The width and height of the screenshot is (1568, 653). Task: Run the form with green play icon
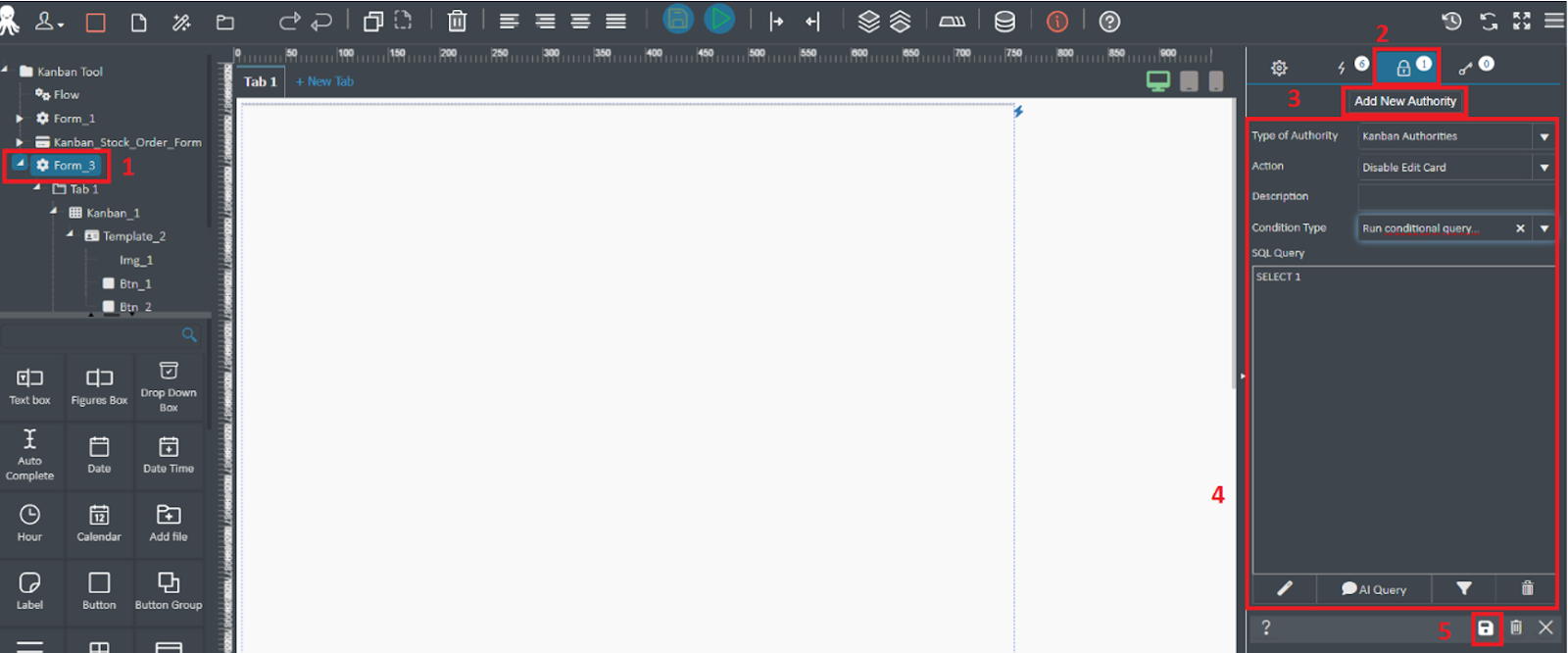point(720,20)
